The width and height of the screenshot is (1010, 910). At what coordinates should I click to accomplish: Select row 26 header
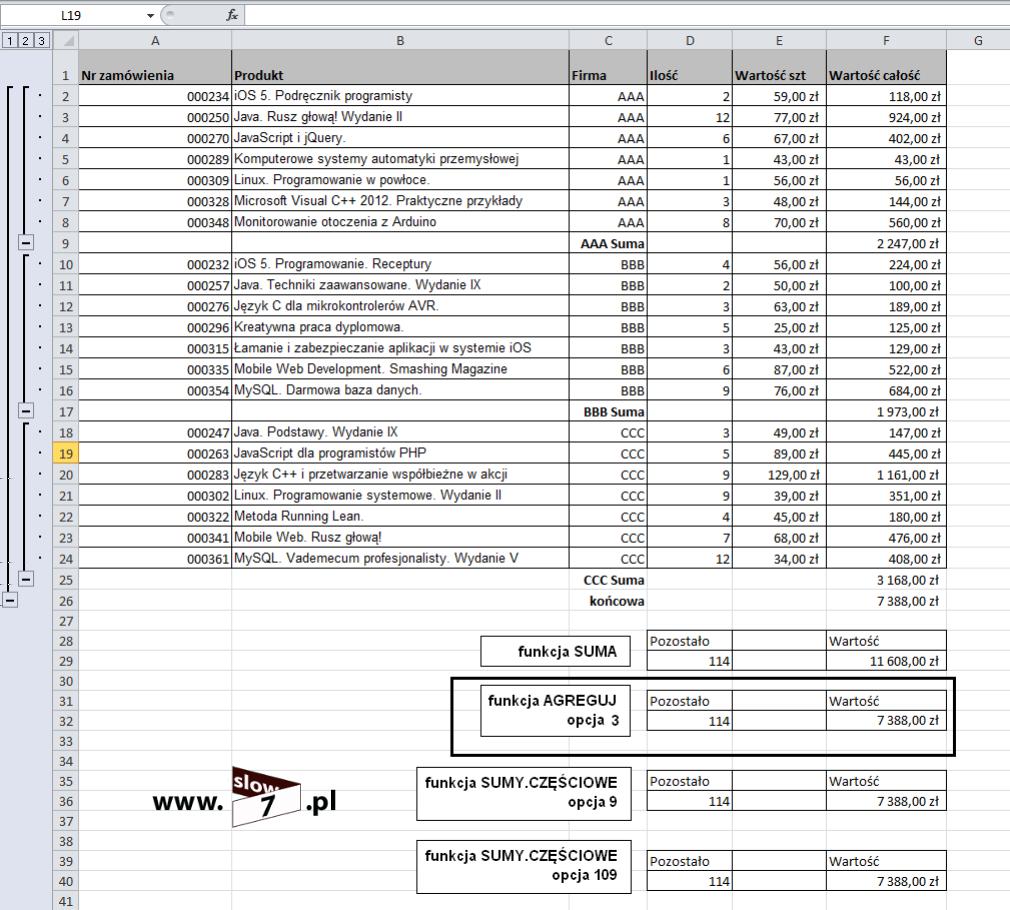tap(66, 601)
